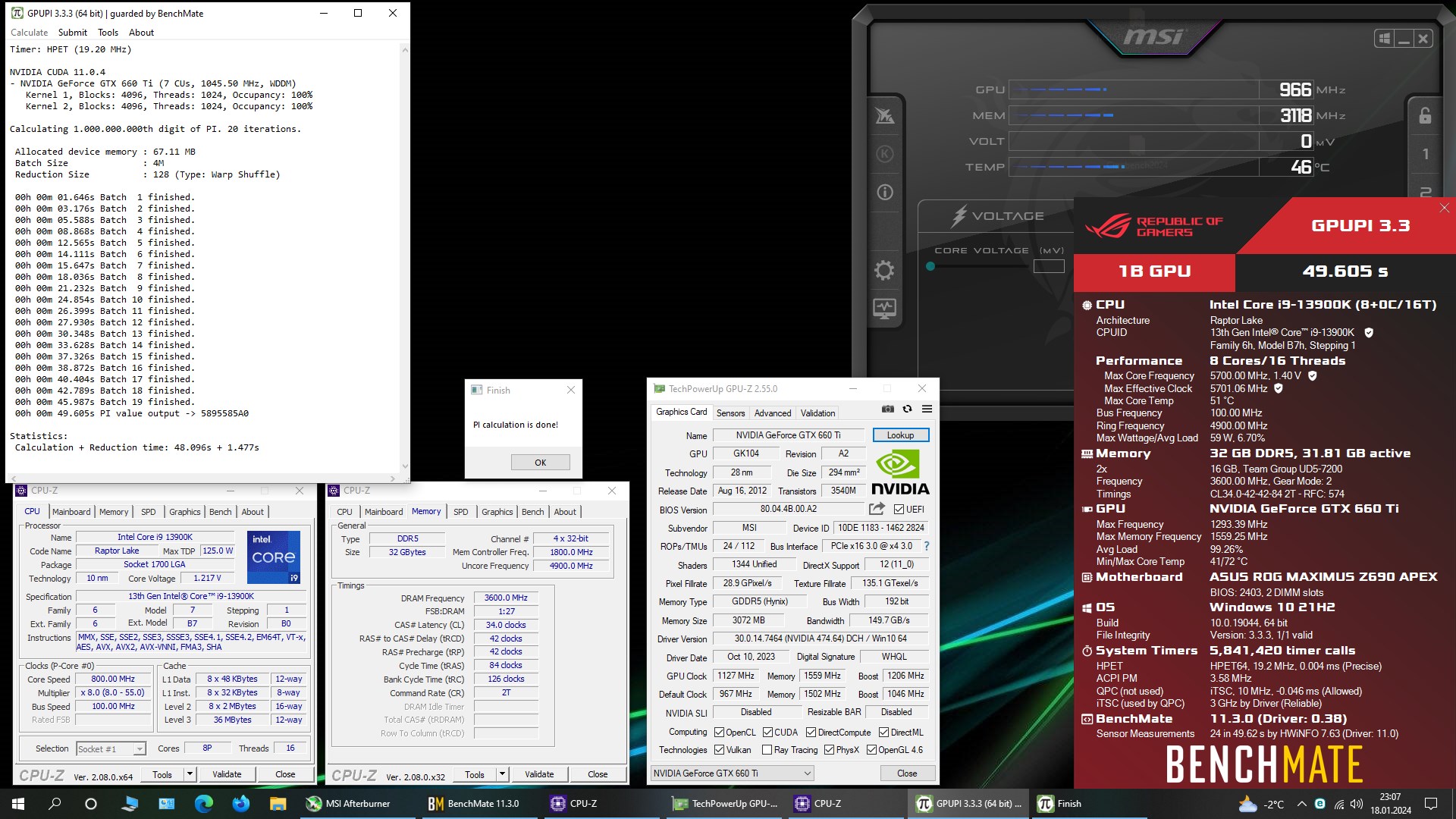Click the GPUPI output horizontal scrollbar
The width and height of the screenshot is (1456, 819).
click(202, 479)
